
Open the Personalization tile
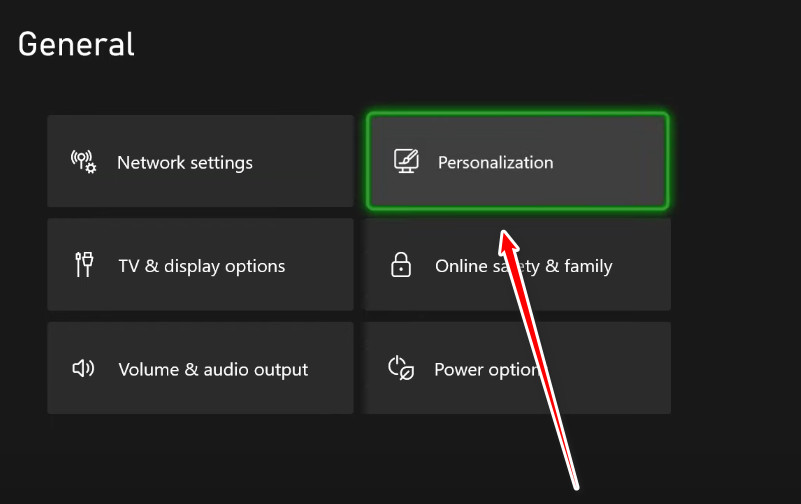[x=517, y=161]
